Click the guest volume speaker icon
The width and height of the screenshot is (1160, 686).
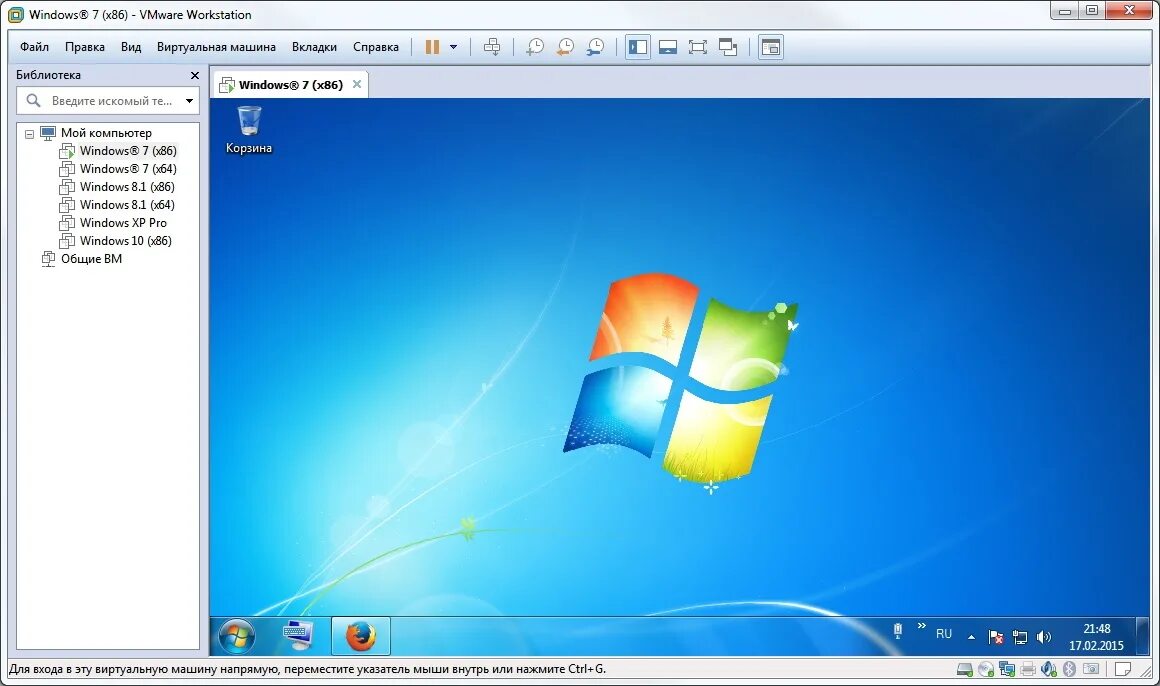[1044, 637]
